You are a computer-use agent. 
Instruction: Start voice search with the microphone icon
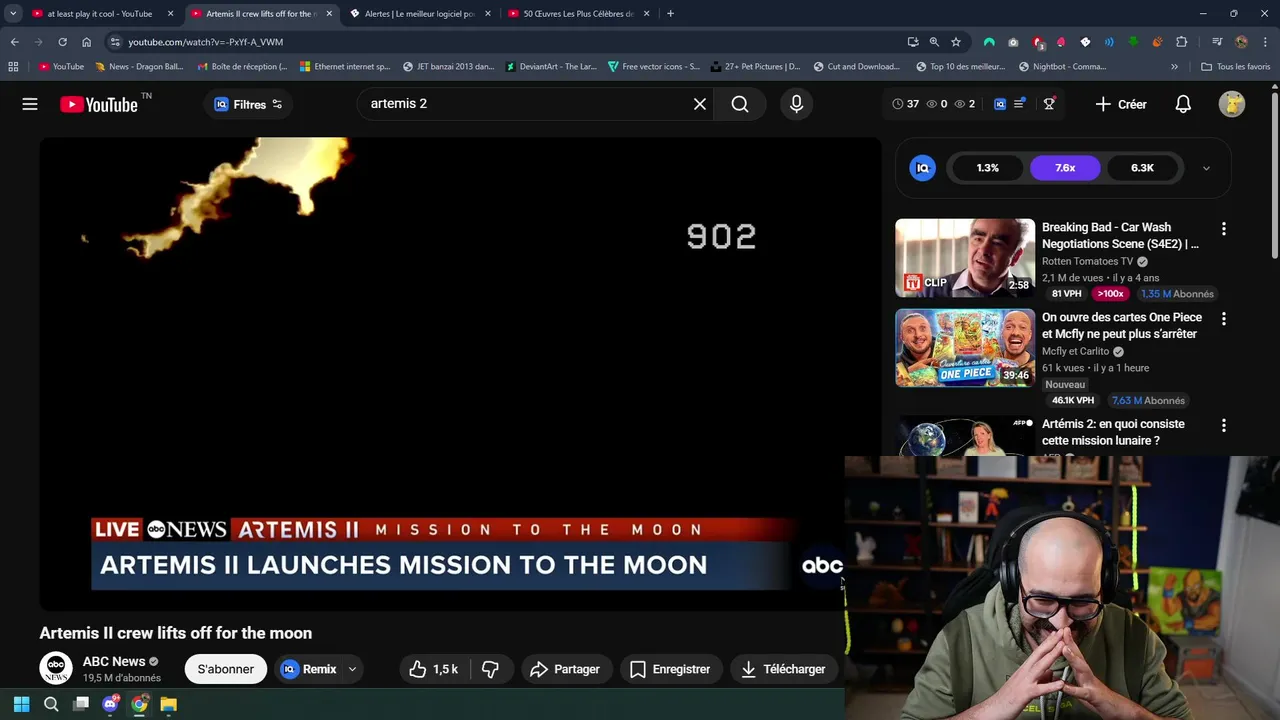pos(796,104)
